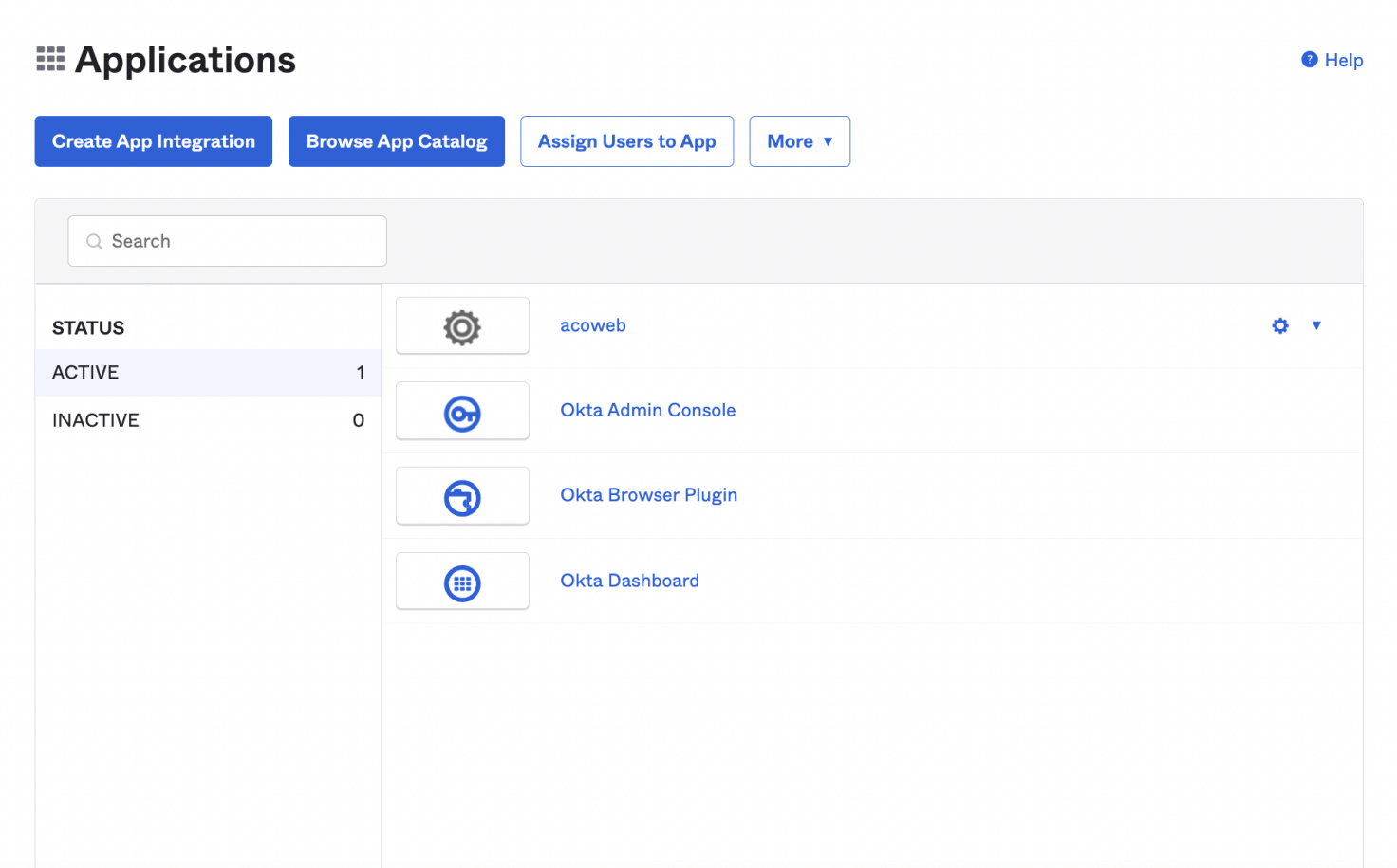
Task: Click the INACTIVE count value 0
Action: point(359,420)
